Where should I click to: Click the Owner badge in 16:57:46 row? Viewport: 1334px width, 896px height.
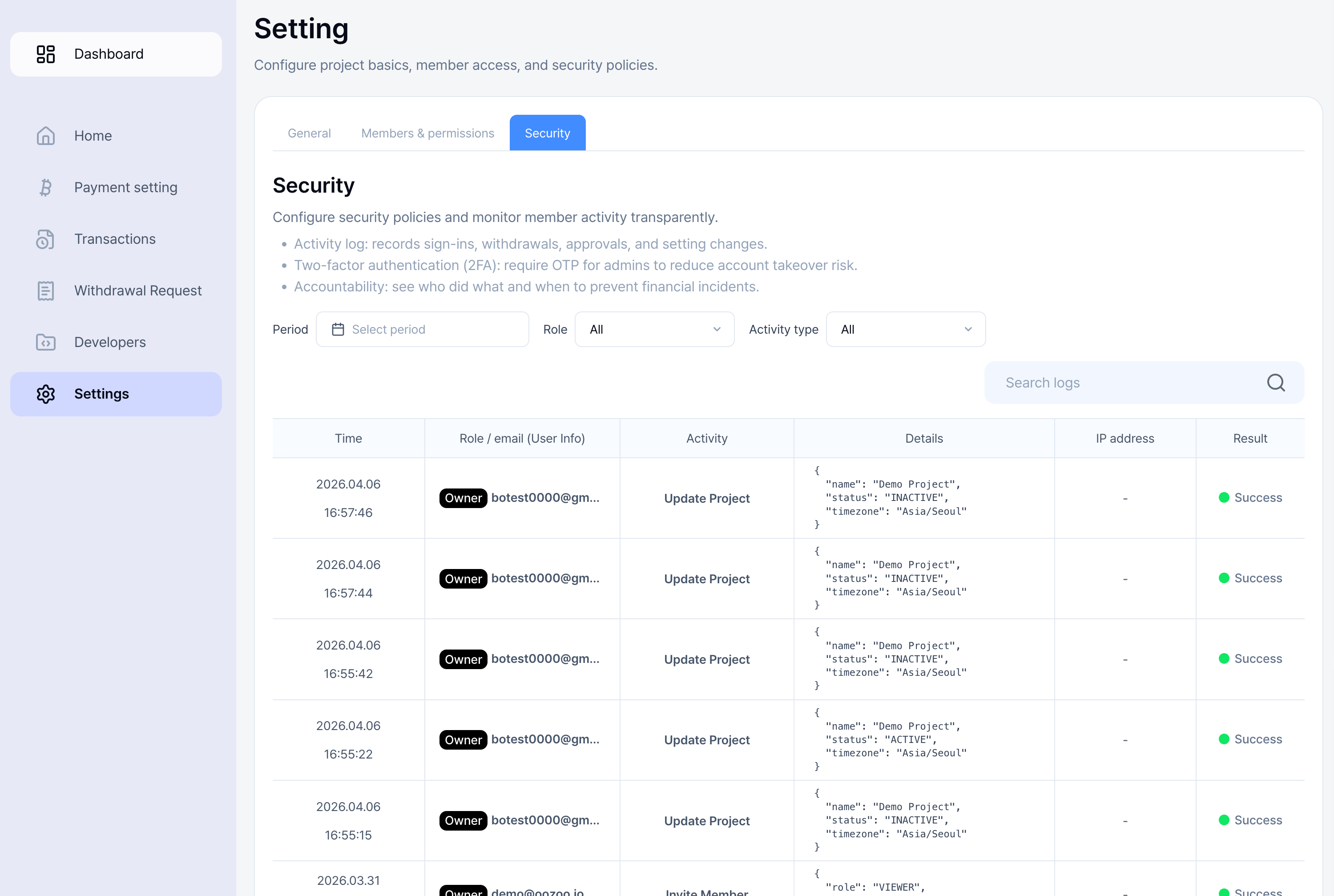pyautogui.click(x=463, y=498)
